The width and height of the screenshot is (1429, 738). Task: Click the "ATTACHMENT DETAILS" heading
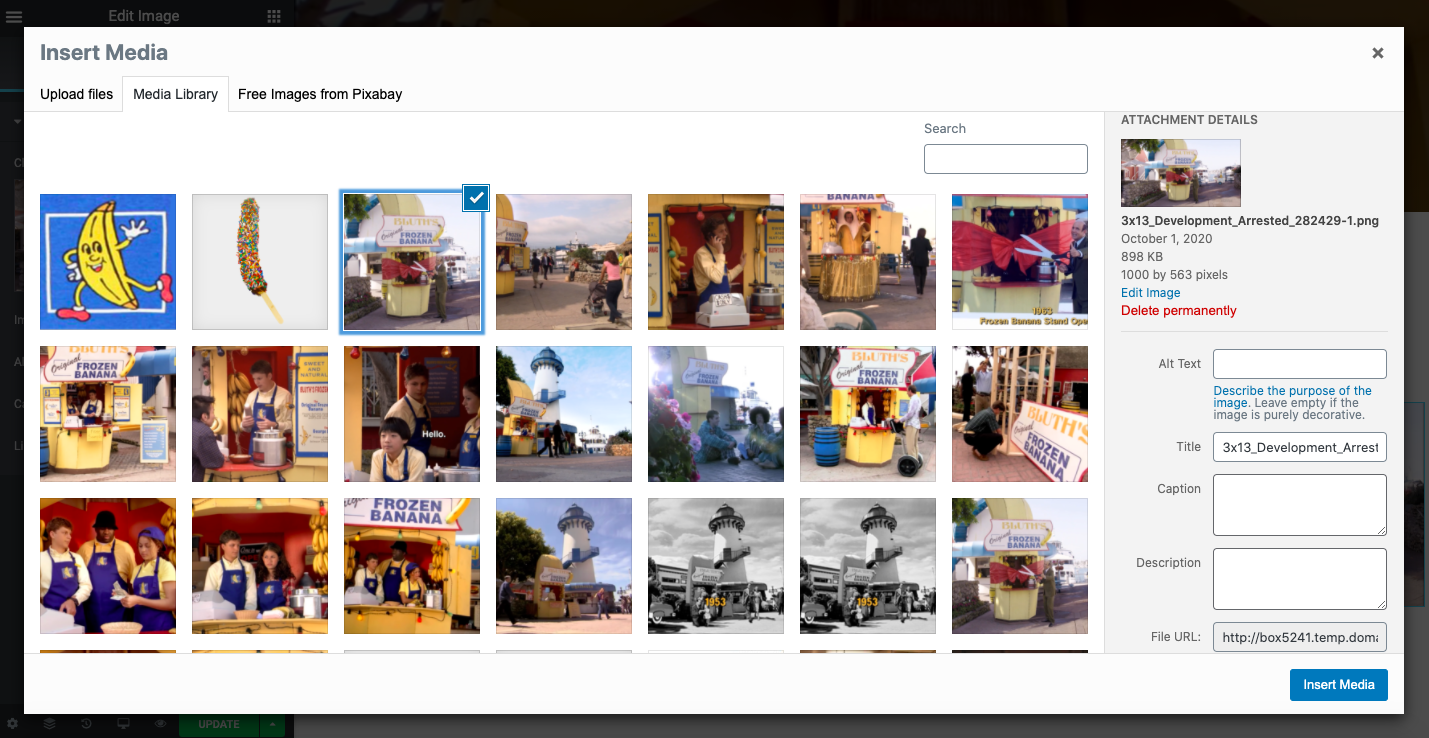click(1189, 120)
